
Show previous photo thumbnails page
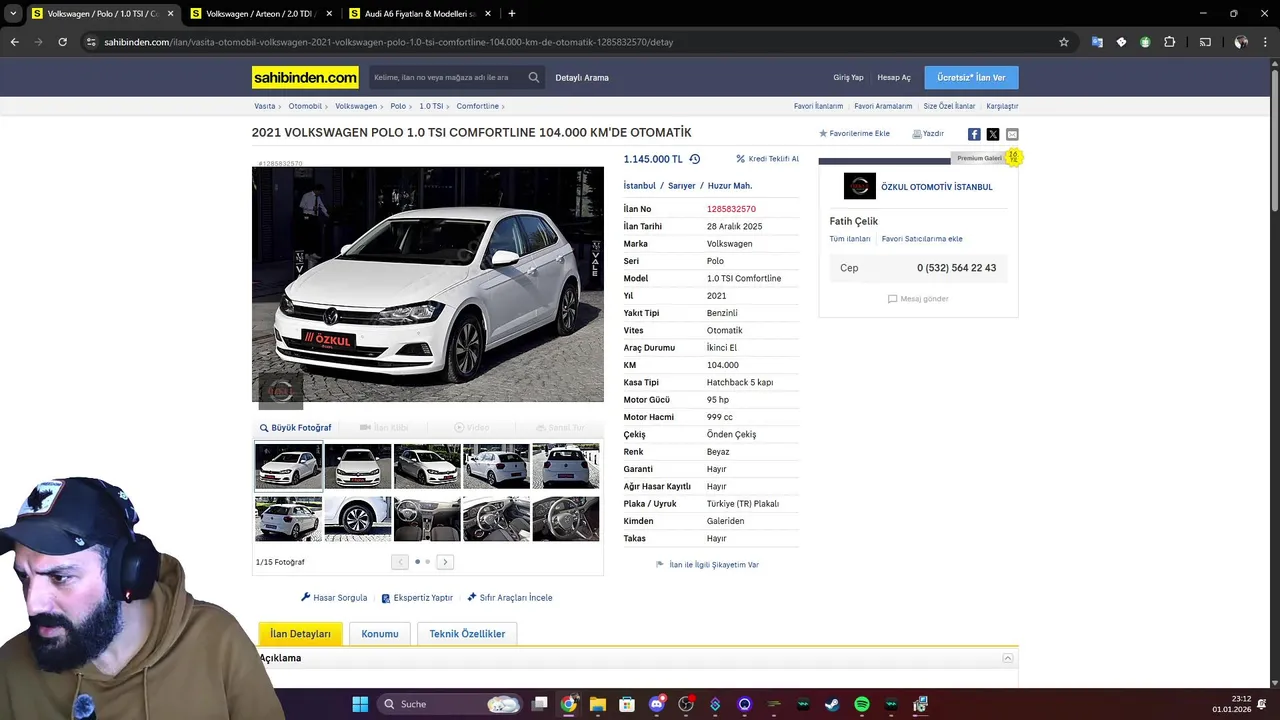point(400,562)
